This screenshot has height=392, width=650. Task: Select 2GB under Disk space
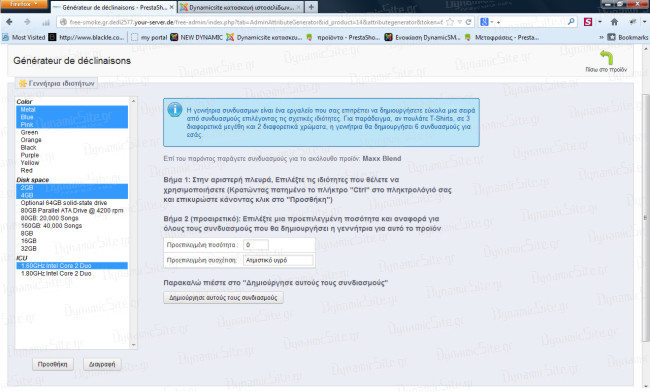[x=72, y=187]
